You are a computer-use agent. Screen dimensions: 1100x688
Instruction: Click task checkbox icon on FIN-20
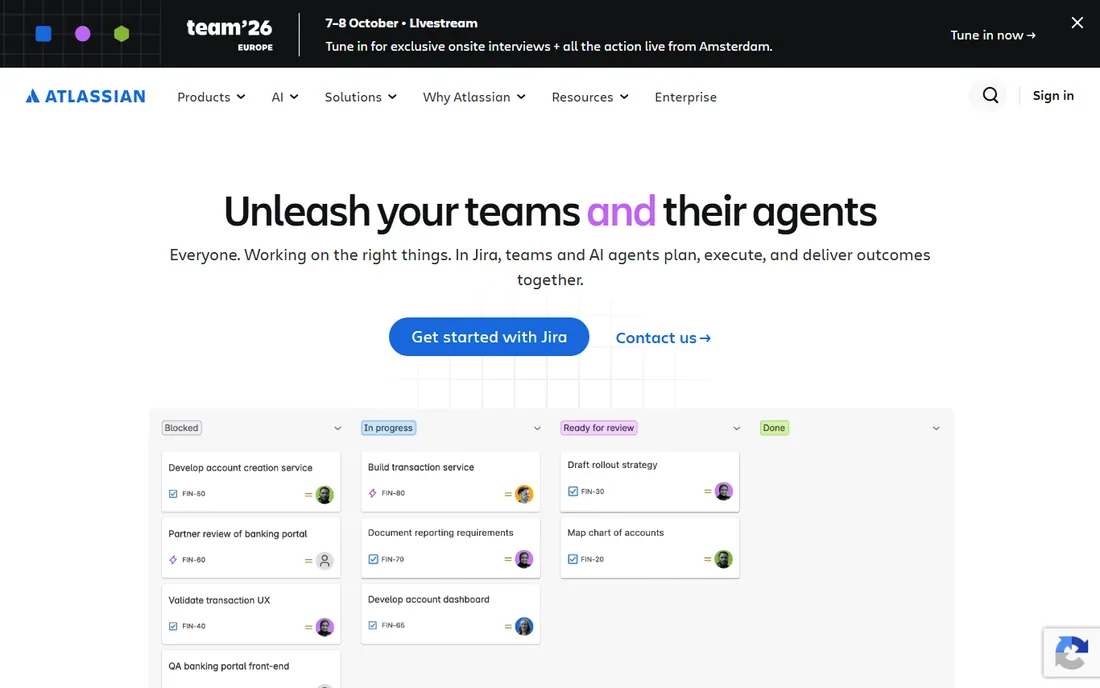click(x=572, y=559)
